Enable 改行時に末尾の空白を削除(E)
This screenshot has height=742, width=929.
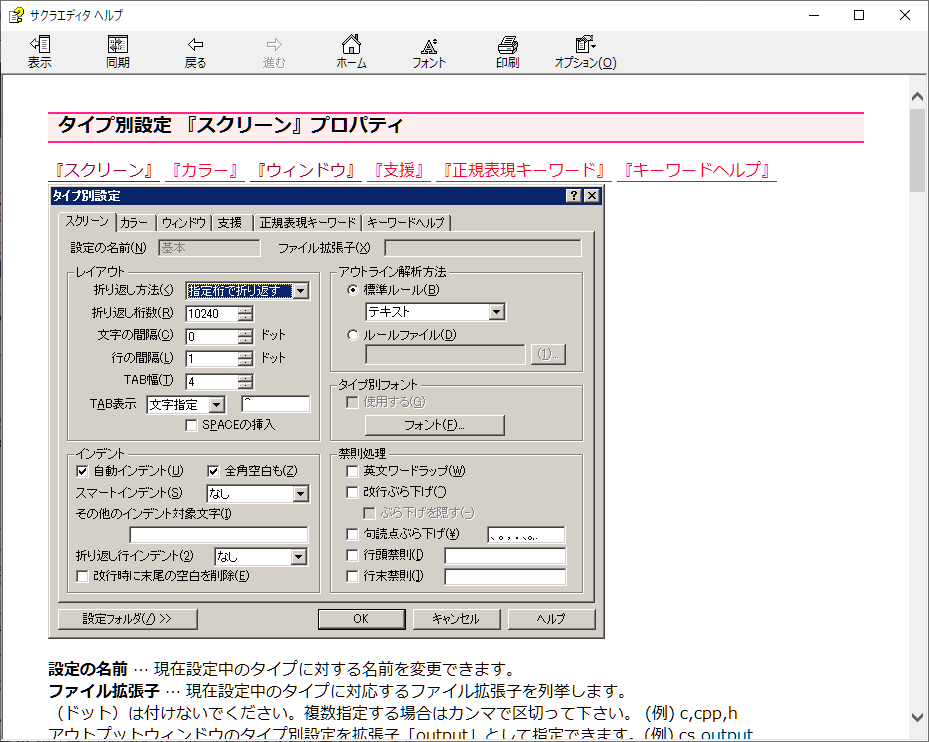pyautogui.click(x=82, y=576)
